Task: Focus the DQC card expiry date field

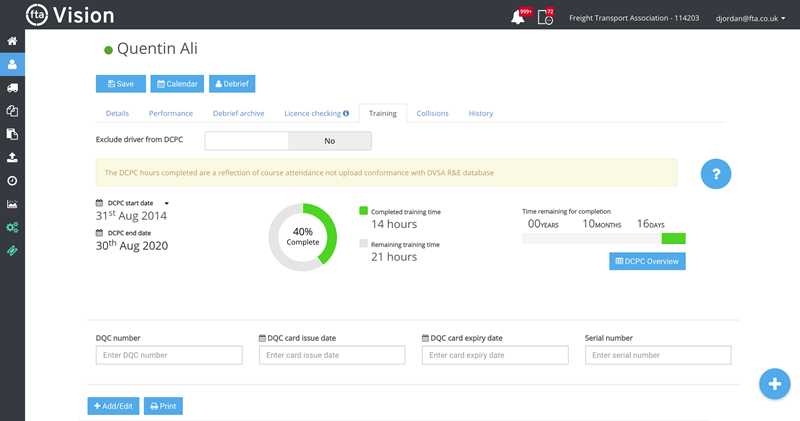Action: point(495,355)
